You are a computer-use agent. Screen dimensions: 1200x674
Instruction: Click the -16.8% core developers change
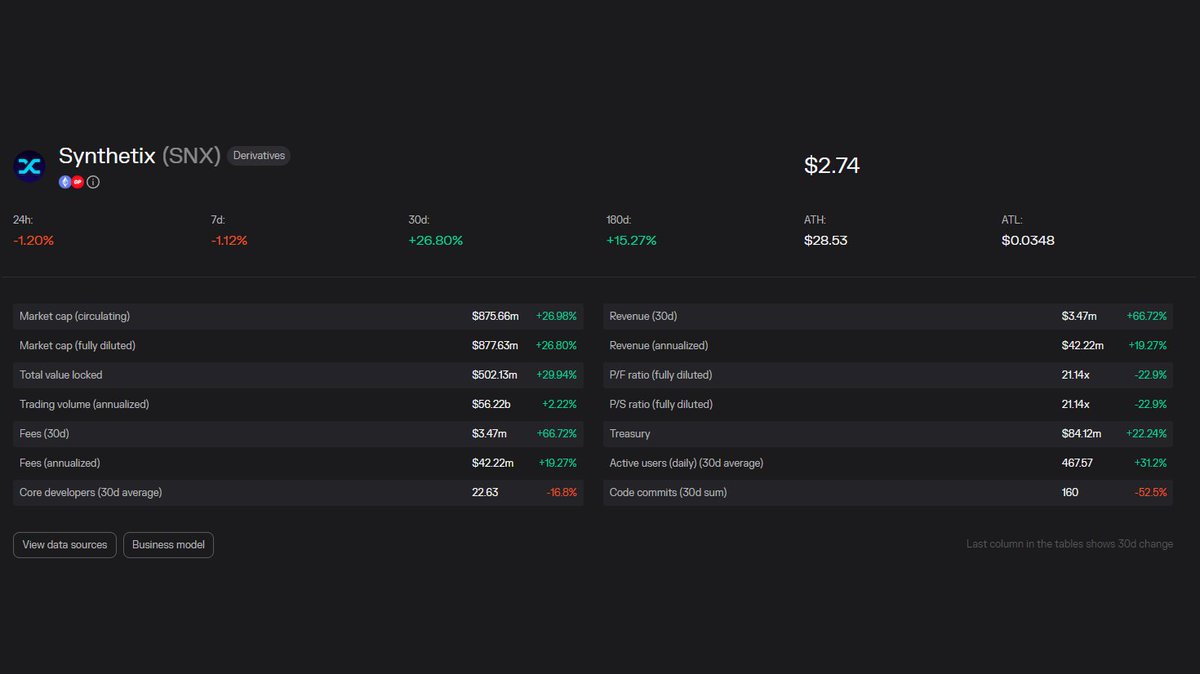tap(562, 492)
